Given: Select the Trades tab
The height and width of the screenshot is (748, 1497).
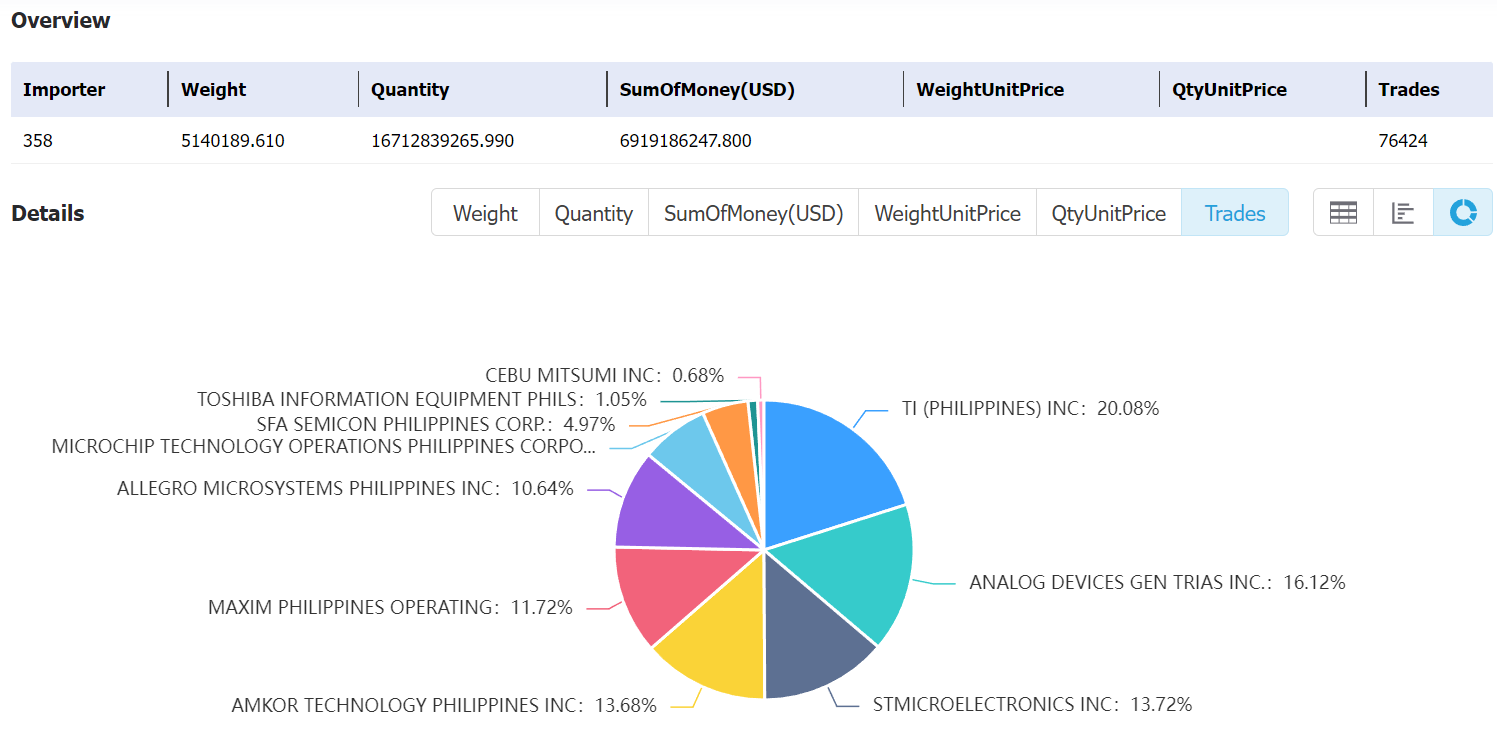Looking at the screenshot, I should (1235, 213).
